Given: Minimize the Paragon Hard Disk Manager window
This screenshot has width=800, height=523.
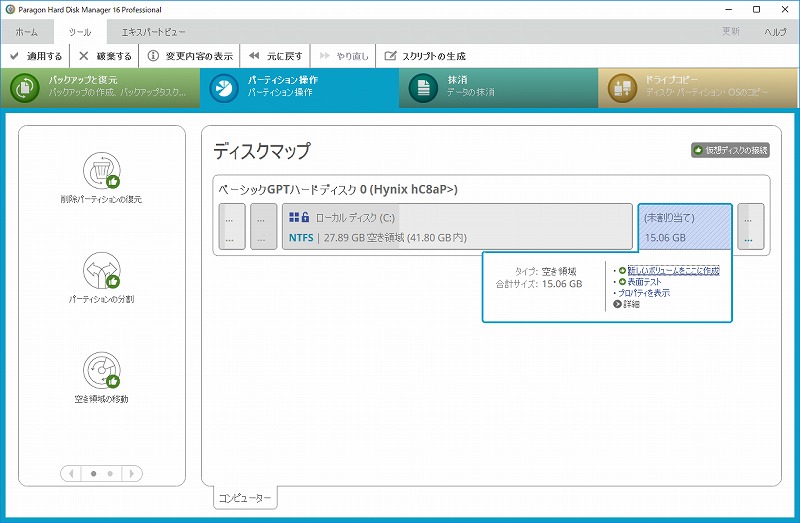Looking at the screenshot, I should (x=729, y=9).
